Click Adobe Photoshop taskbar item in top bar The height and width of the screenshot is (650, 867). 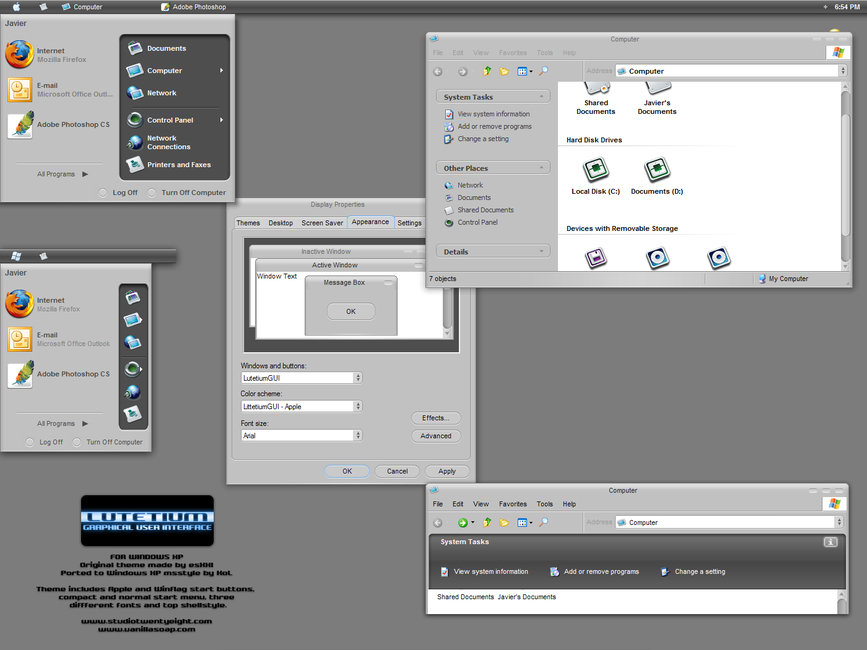[x=194, y=7]
